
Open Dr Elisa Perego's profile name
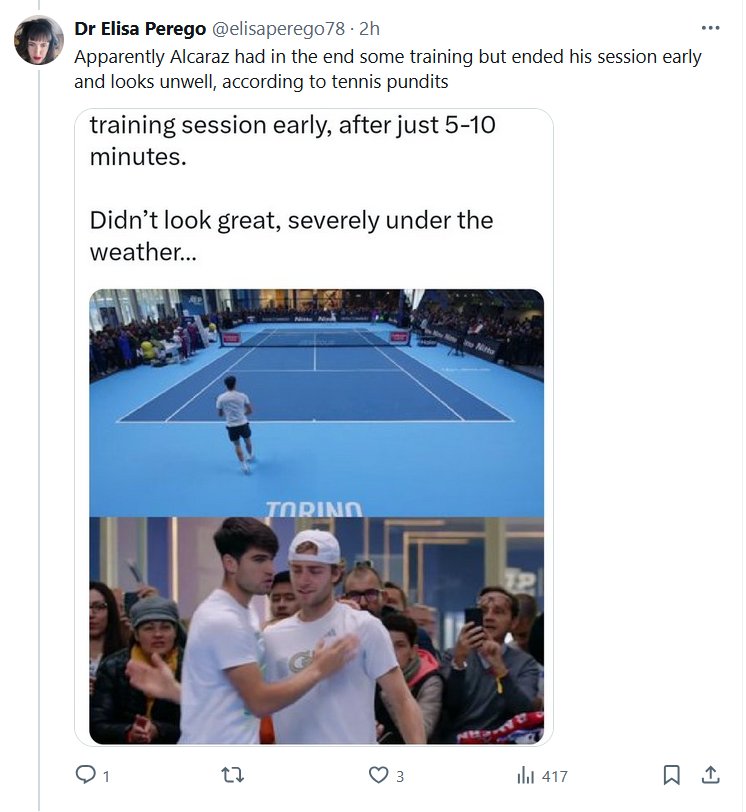pos(140,28)
